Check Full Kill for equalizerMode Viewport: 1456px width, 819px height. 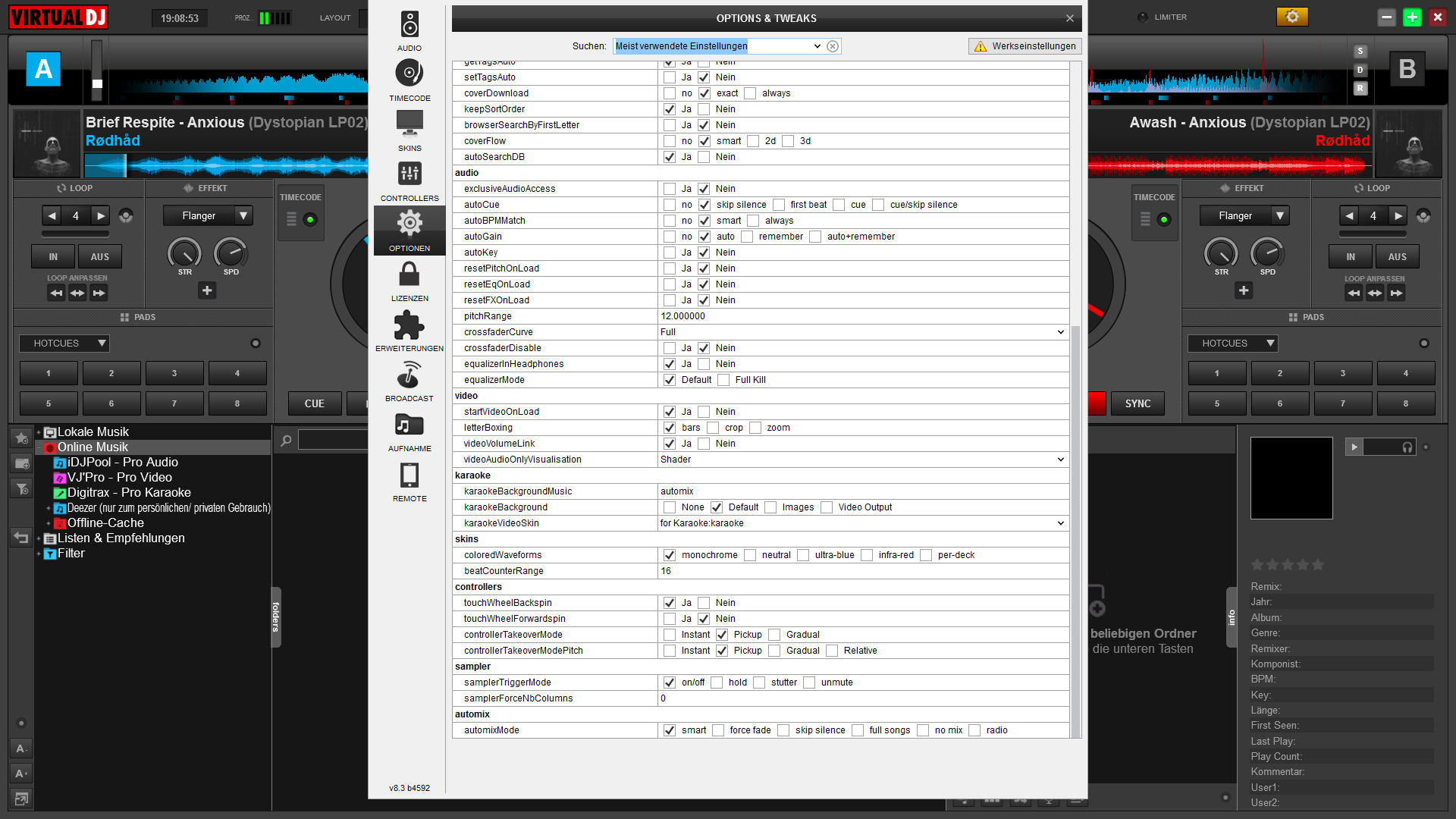click(x=723, y=380)
